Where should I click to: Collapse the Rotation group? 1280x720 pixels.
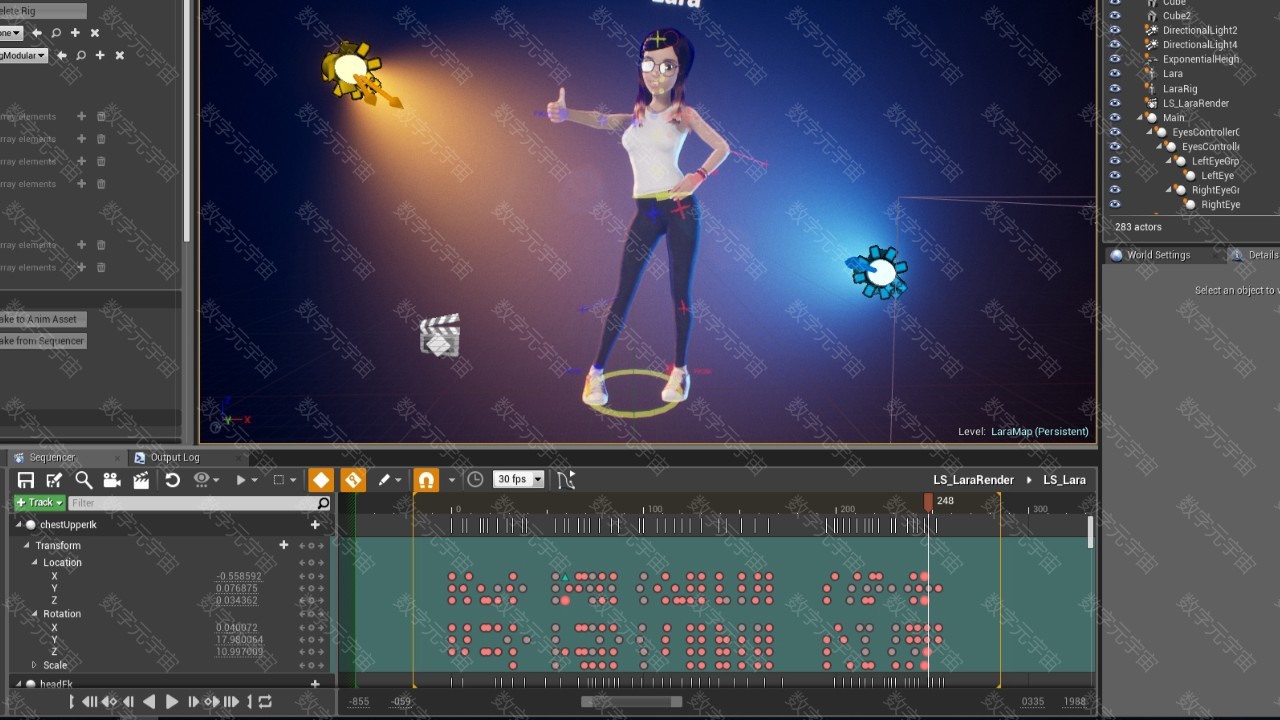(34, 614)
